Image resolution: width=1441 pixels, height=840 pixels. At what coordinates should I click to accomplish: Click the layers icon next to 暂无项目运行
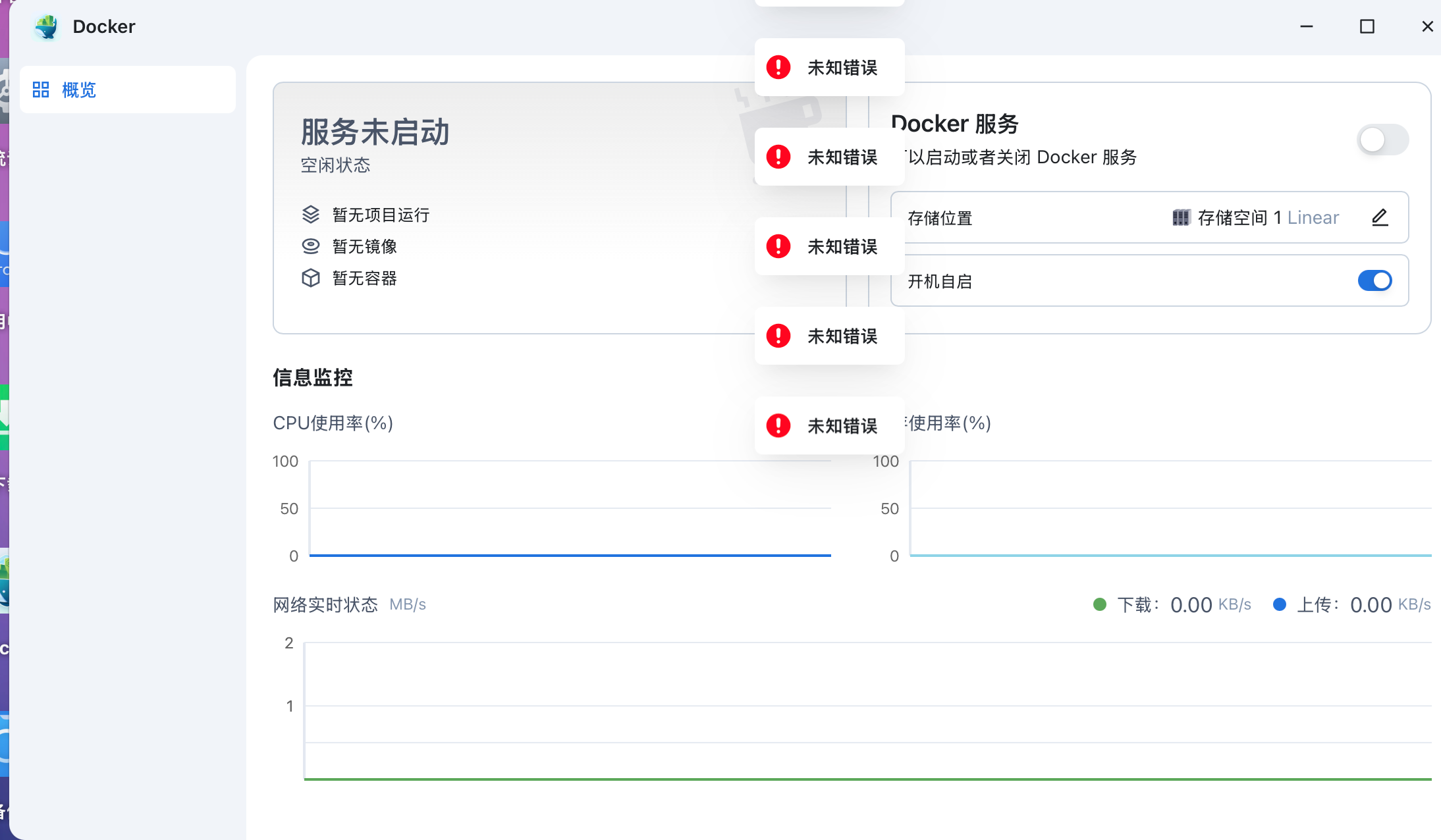tap(311, 215)
